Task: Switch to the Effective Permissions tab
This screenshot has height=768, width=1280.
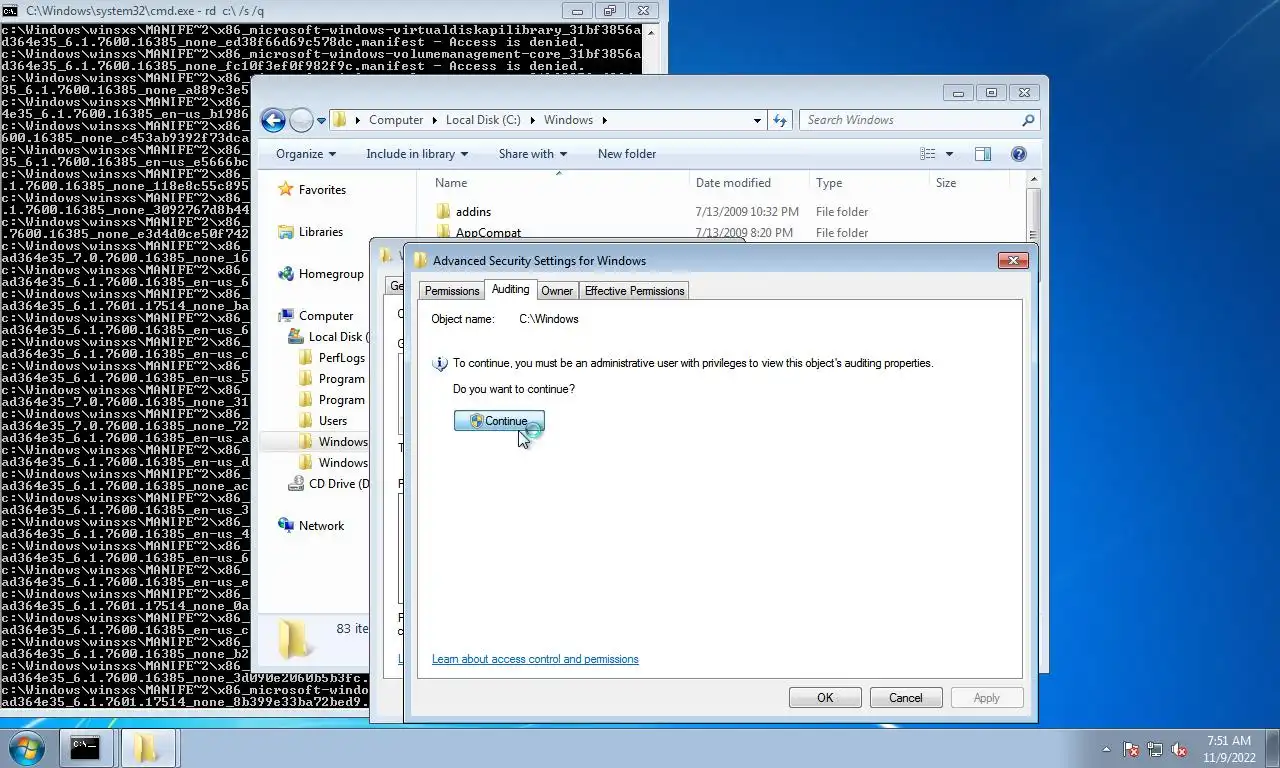Action: 634,291
